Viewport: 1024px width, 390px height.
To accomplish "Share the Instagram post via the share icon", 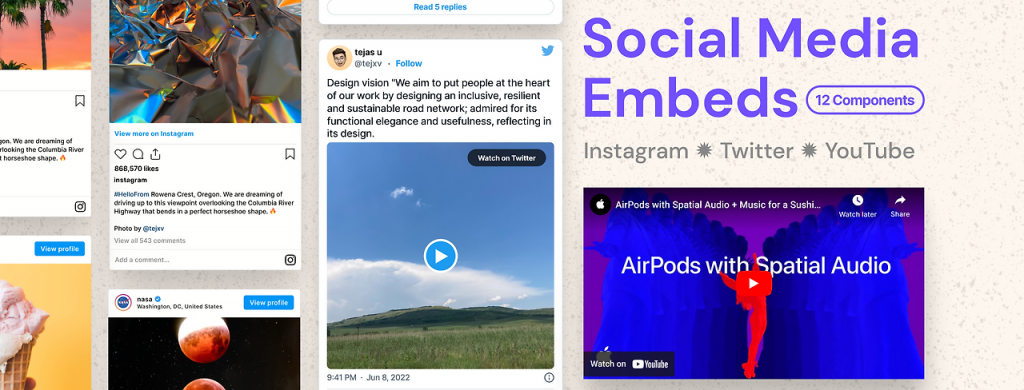I will [155, 154].
